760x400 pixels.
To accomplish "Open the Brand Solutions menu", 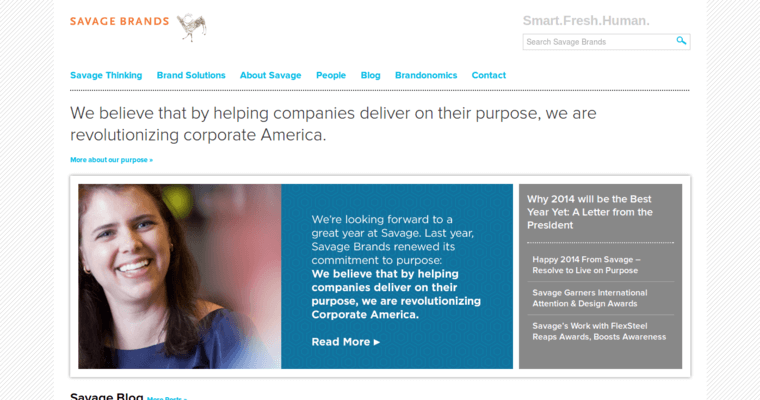I will click(191, 75).
